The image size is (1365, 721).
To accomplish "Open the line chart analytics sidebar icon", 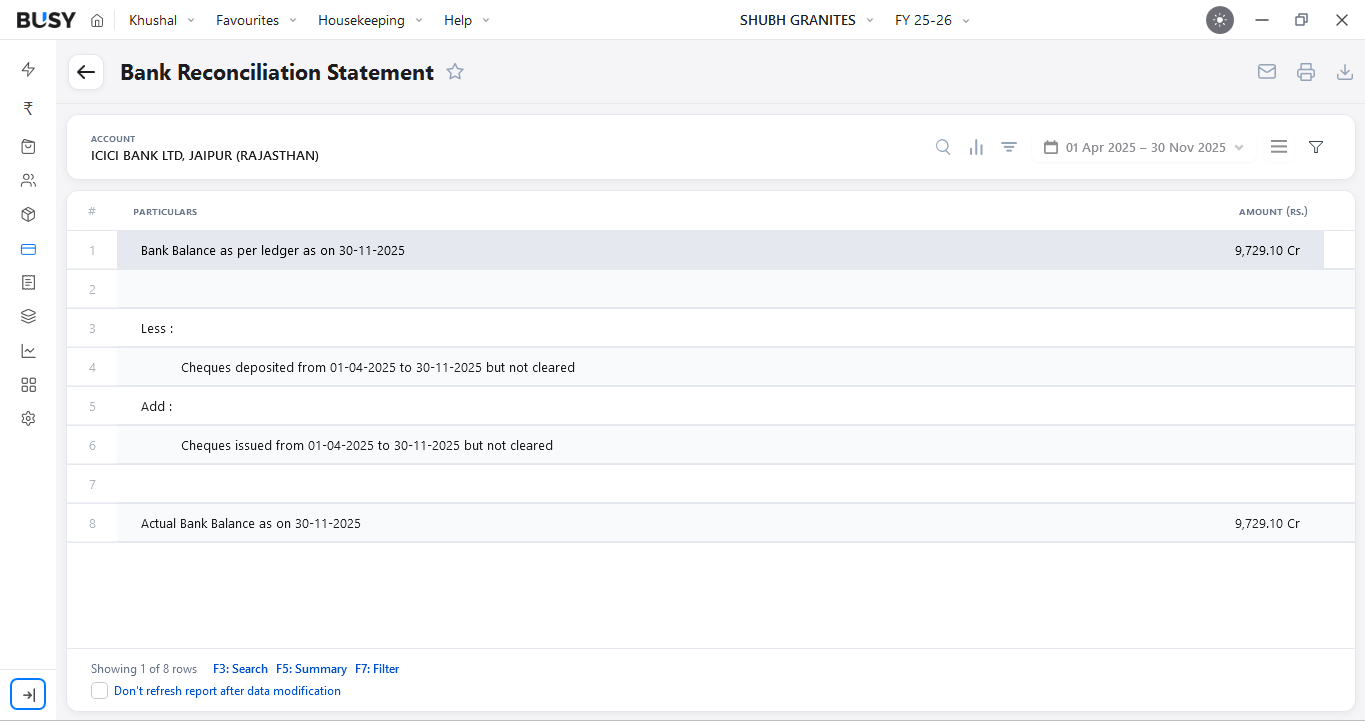I will [x=28, y=351].
